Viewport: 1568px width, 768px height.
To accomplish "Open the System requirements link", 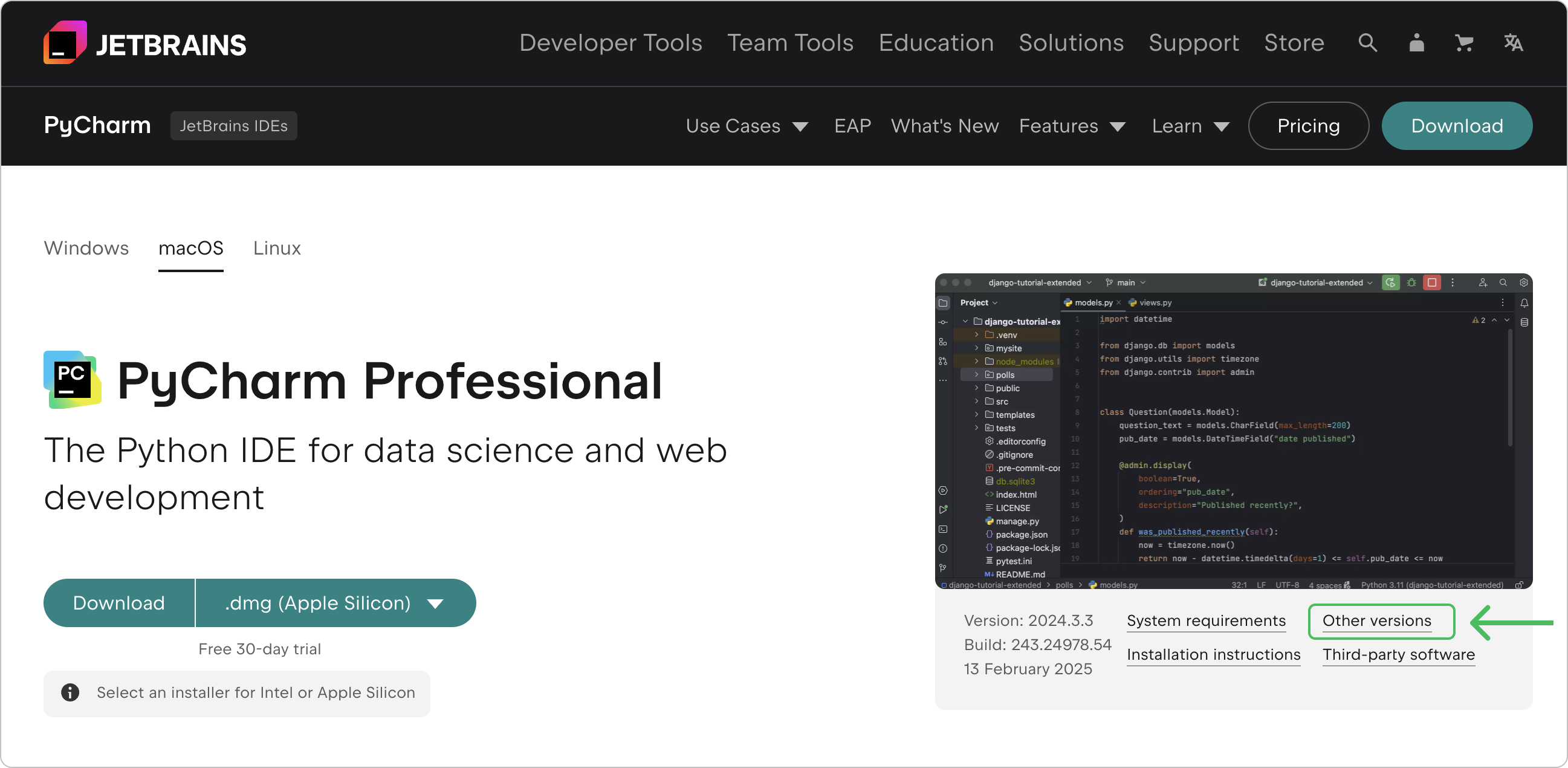I will tap(1206, 620).
